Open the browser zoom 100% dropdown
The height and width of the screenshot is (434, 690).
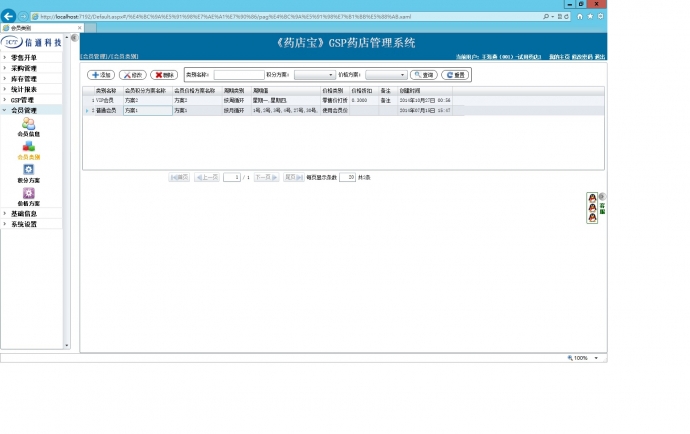pyautogui.click(x=596, y=358)
